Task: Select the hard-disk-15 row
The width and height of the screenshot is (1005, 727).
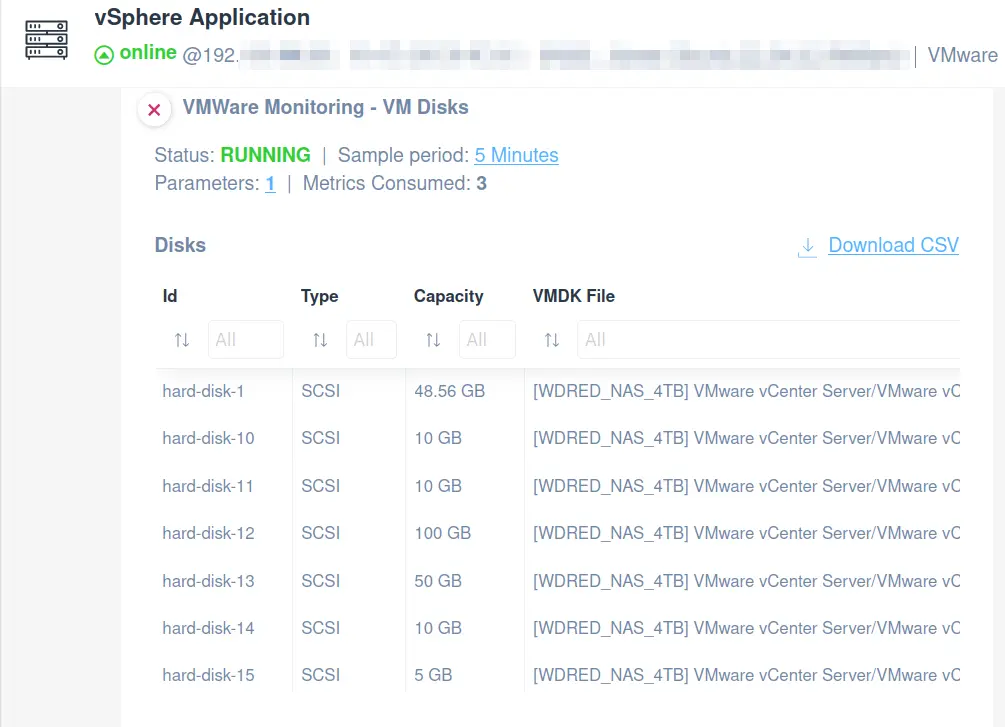Action: point(208,675)
